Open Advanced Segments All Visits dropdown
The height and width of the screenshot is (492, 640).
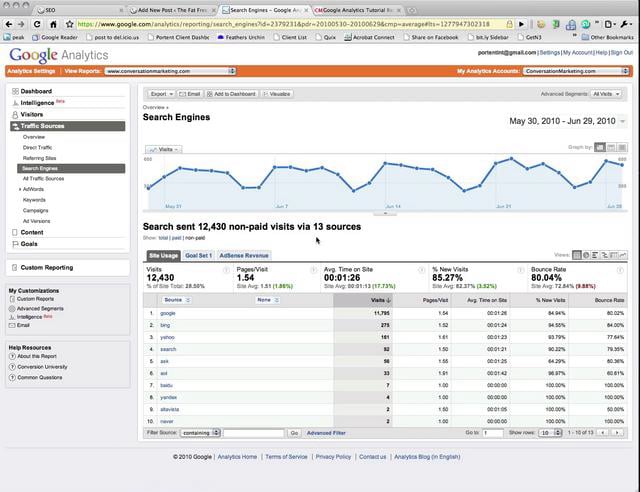click(606, 94)
